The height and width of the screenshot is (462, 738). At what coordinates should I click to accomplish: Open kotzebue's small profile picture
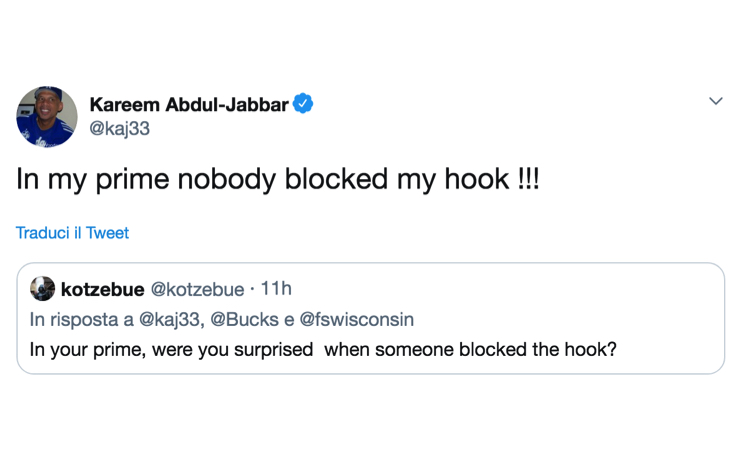42,289
